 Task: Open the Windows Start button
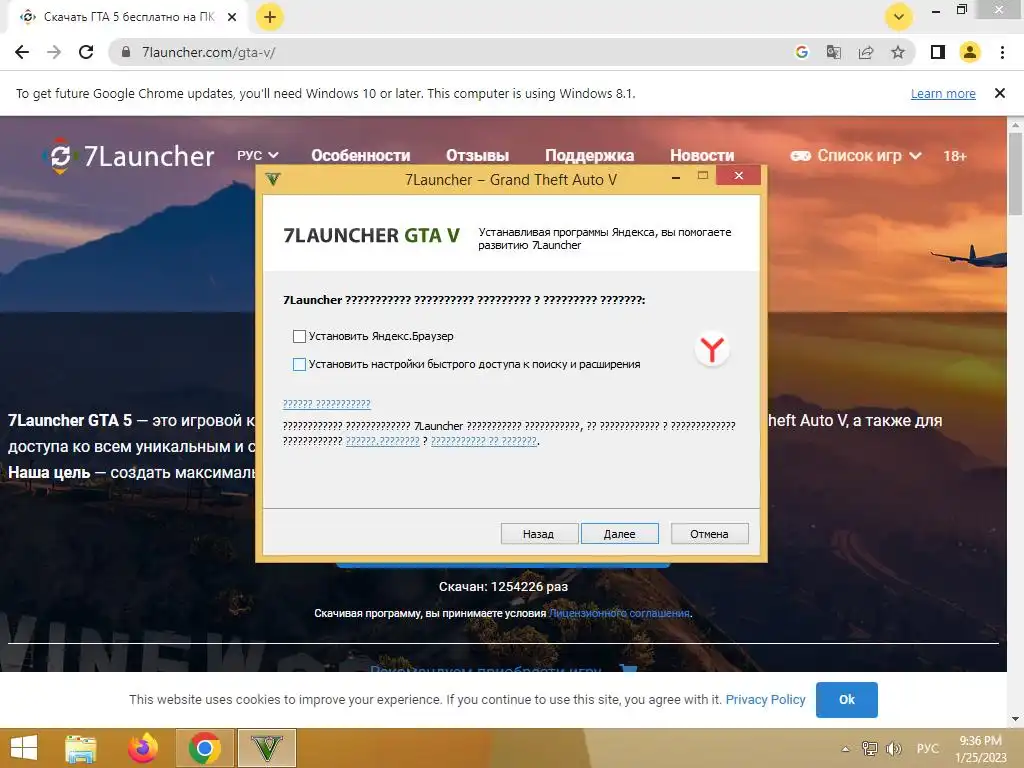coord(24,748)
